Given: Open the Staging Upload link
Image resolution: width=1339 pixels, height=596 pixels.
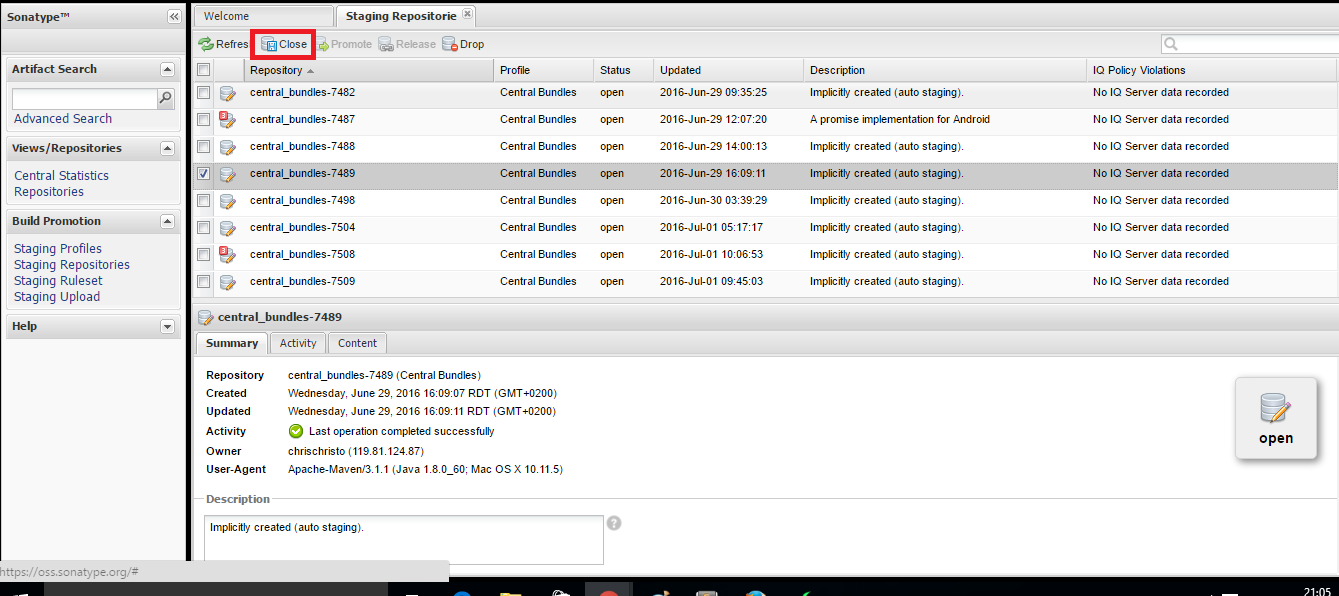Looking at the screenshot, I should (x=57, y=297).
